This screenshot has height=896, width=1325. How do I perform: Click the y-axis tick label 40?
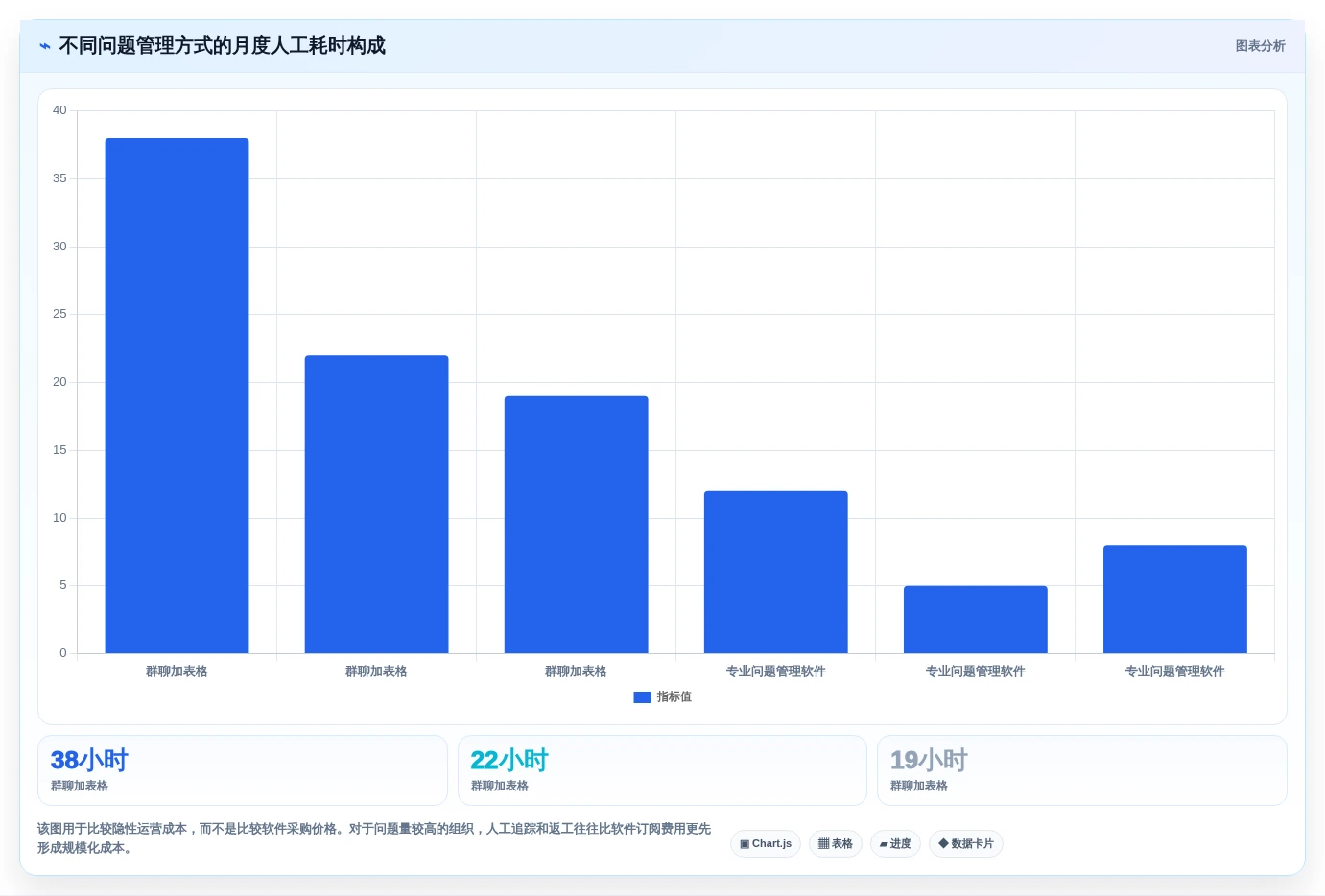tap(59, 110)
